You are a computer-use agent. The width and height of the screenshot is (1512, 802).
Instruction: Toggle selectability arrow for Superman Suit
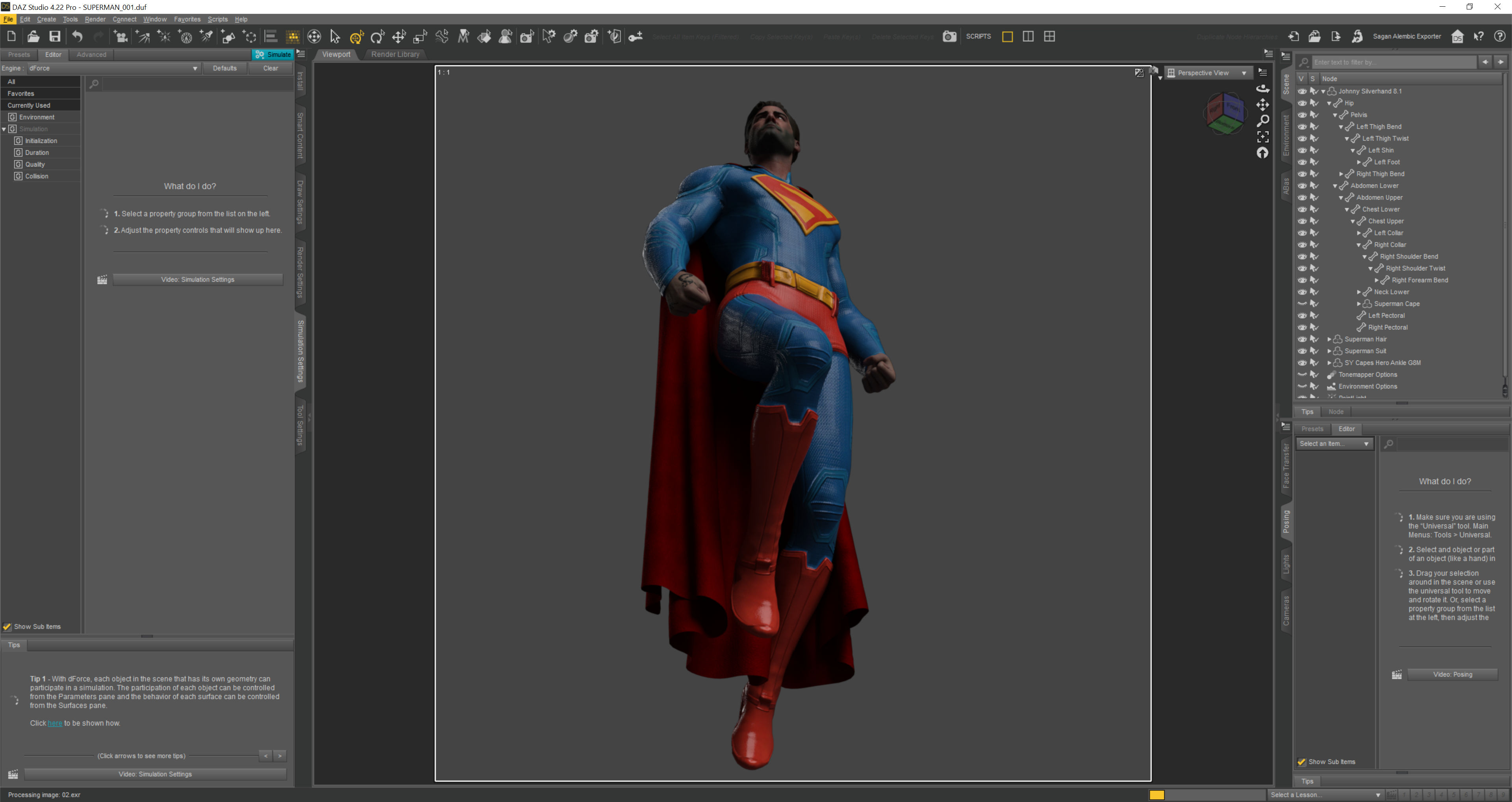point(1314,351)
